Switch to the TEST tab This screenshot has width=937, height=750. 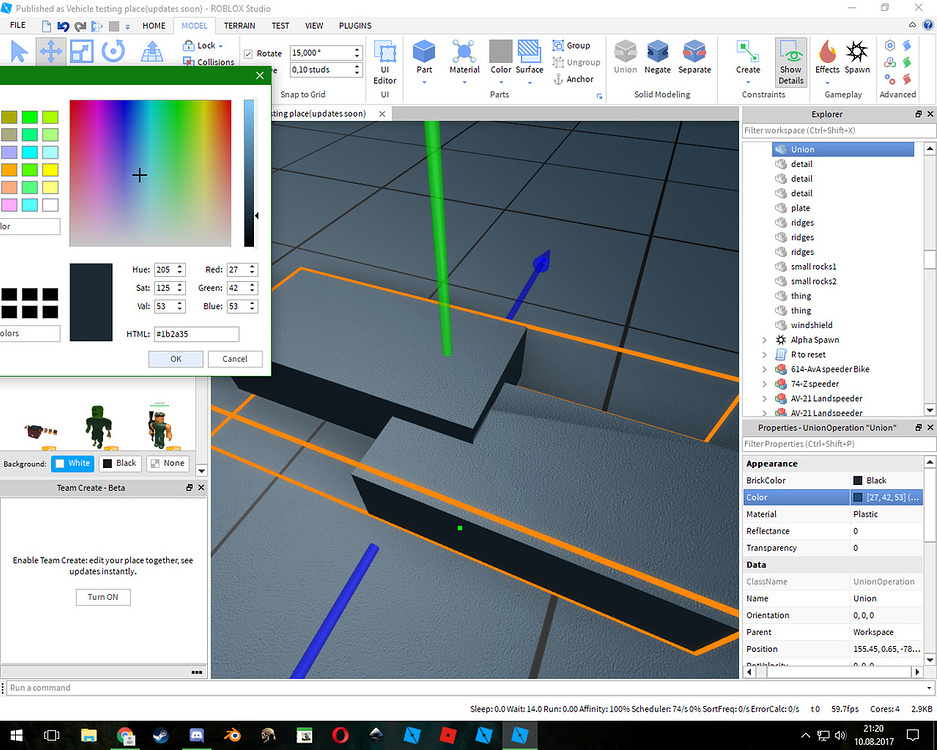point(280,26)
